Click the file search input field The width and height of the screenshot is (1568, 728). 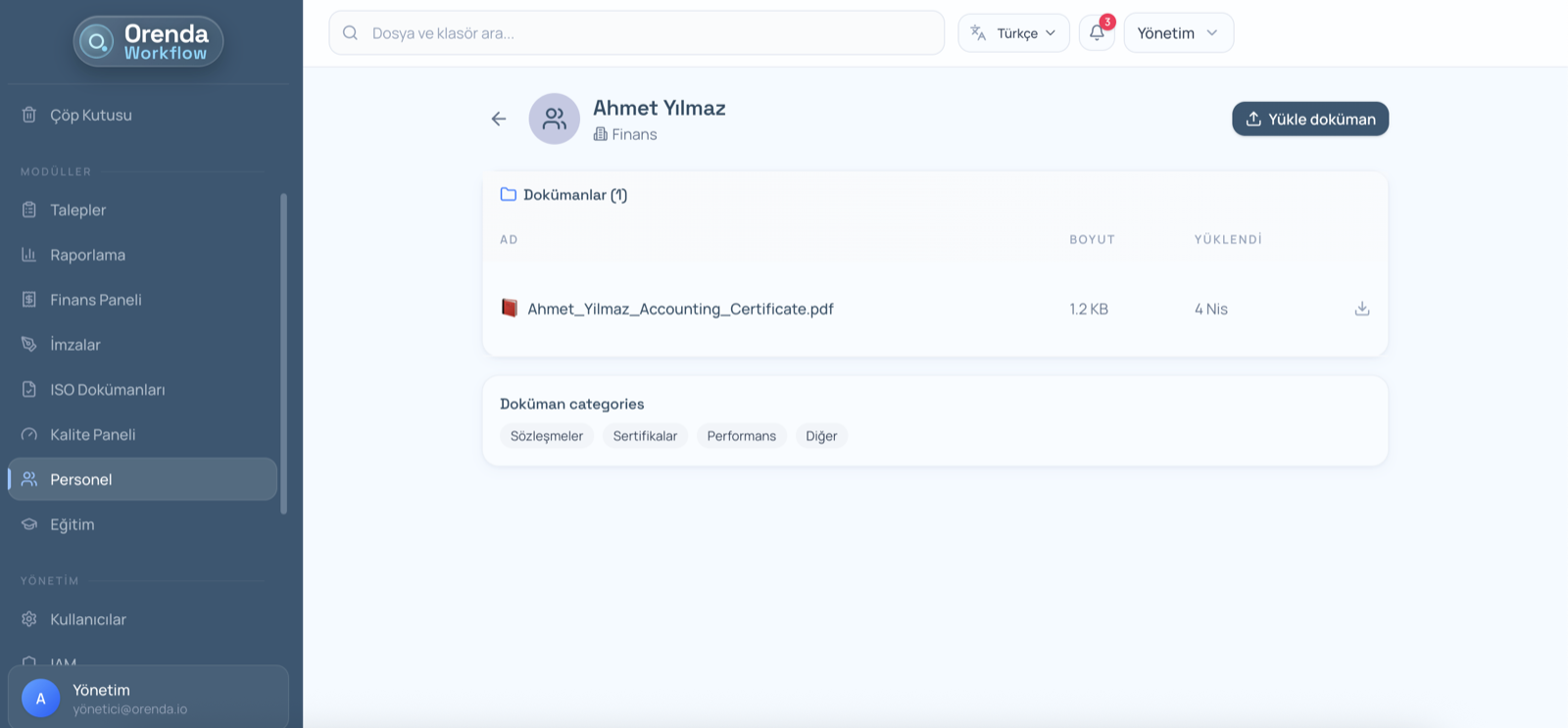click(637, 33)
